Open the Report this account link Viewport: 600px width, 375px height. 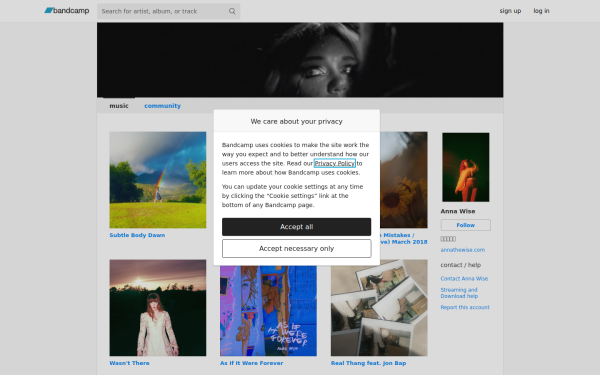[x=465, y=307]
